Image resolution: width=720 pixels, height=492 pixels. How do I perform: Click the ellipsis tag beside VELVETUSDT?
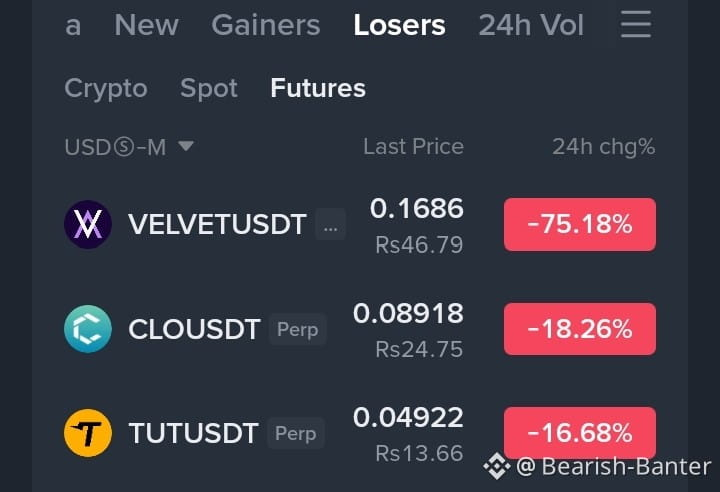click(x=331, y=225)
